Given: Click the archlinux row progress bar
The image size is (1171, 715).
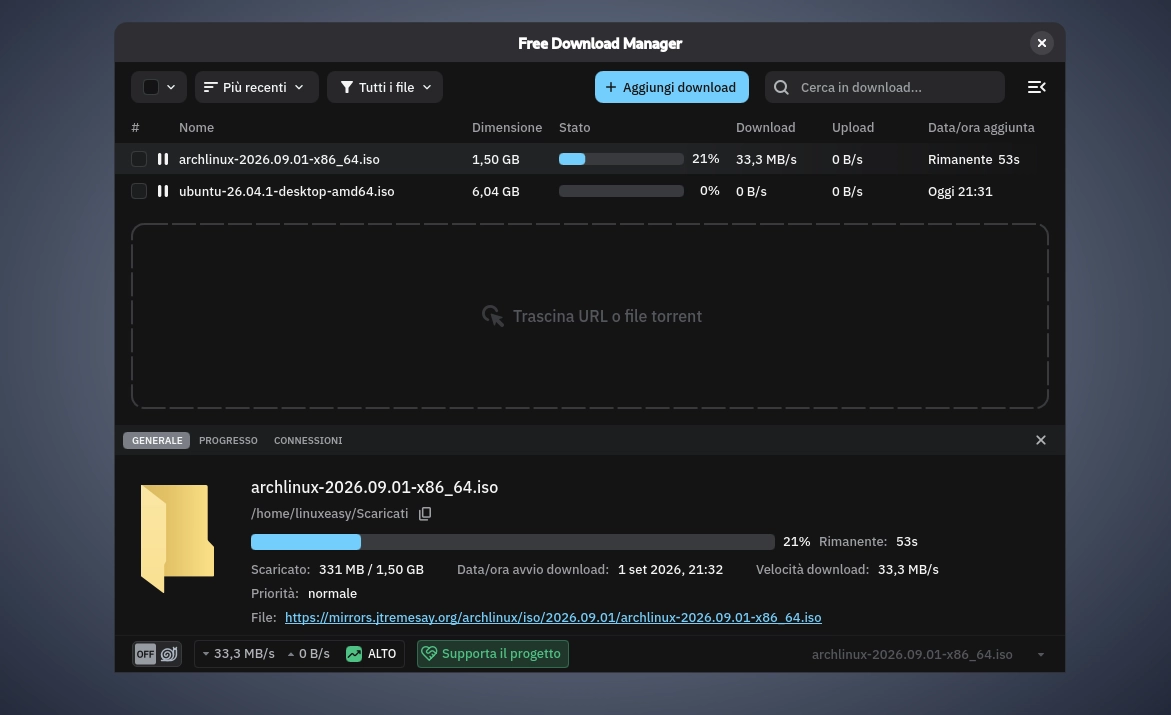Looking at the screenshot, I should 621,159.
